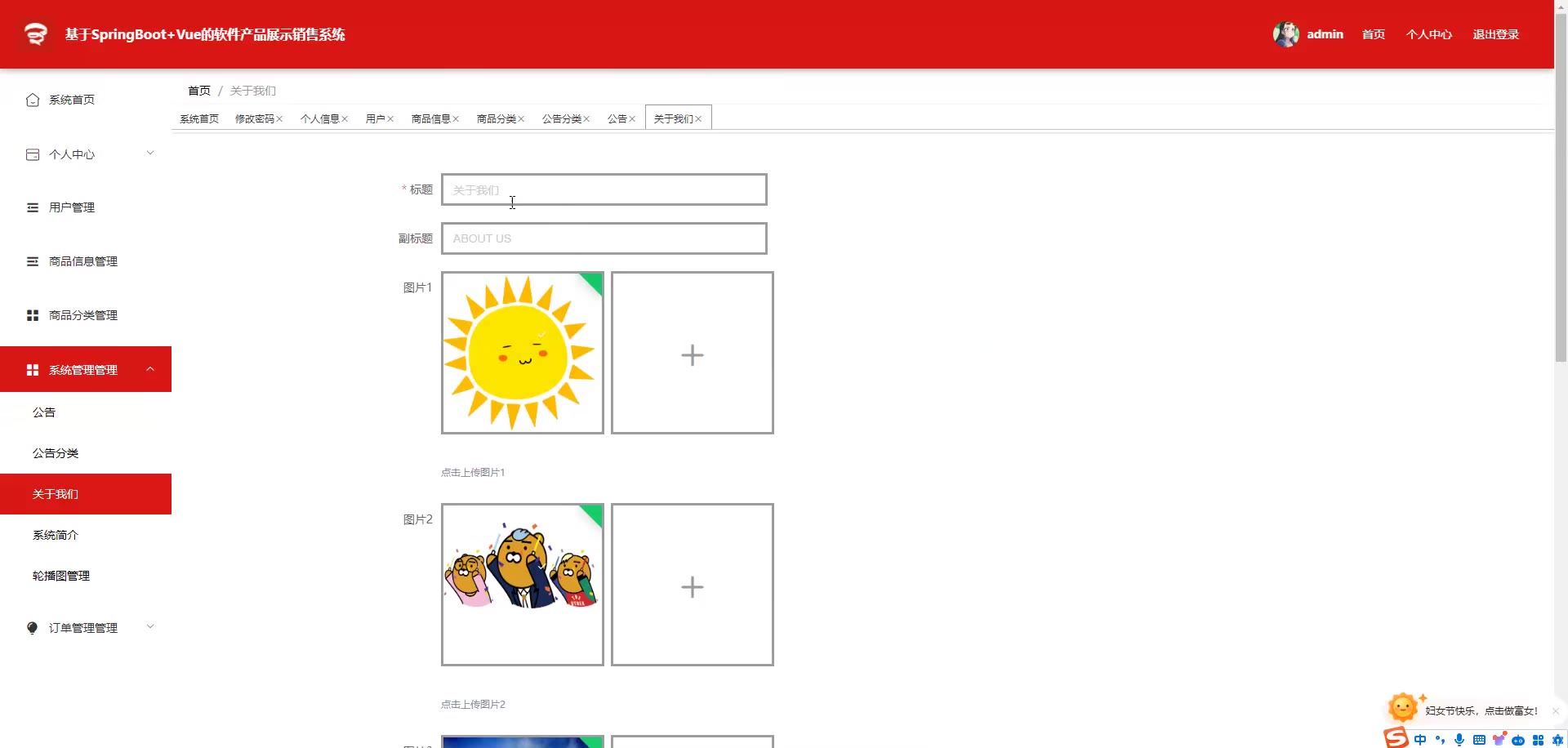Expand the 订单管理管理 chevron
The height and width of the screenshot is (748, 1568).
pyautogui.click(x=150, y=627)
